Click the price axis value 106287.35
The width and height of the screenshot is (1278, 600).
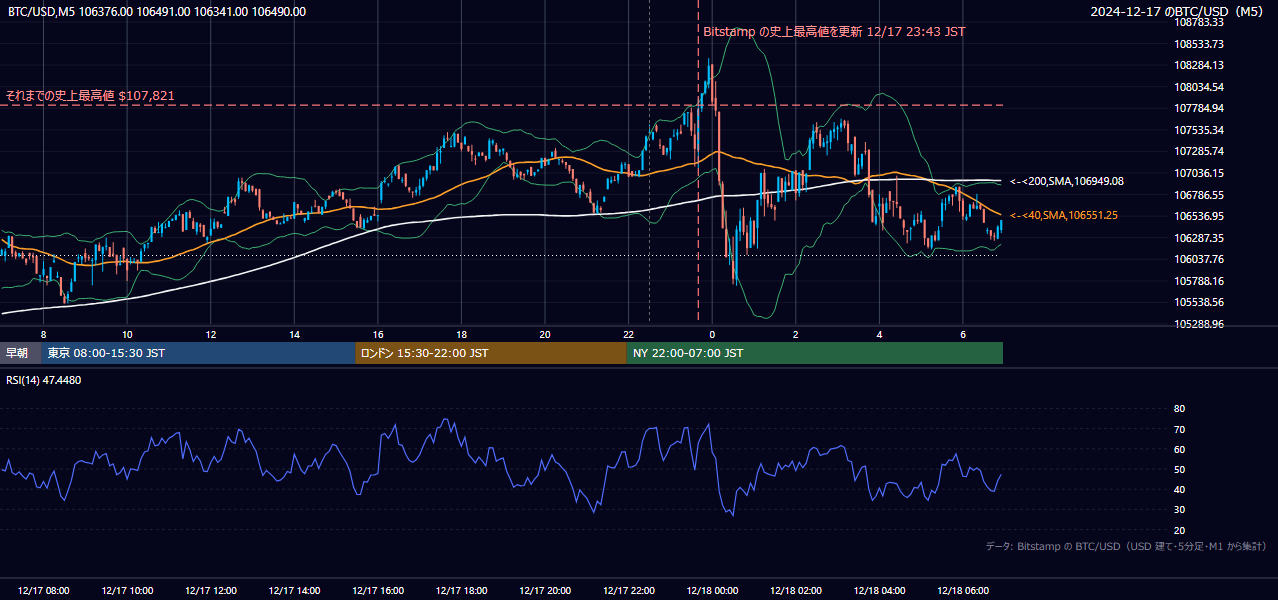pos(1199,238)
